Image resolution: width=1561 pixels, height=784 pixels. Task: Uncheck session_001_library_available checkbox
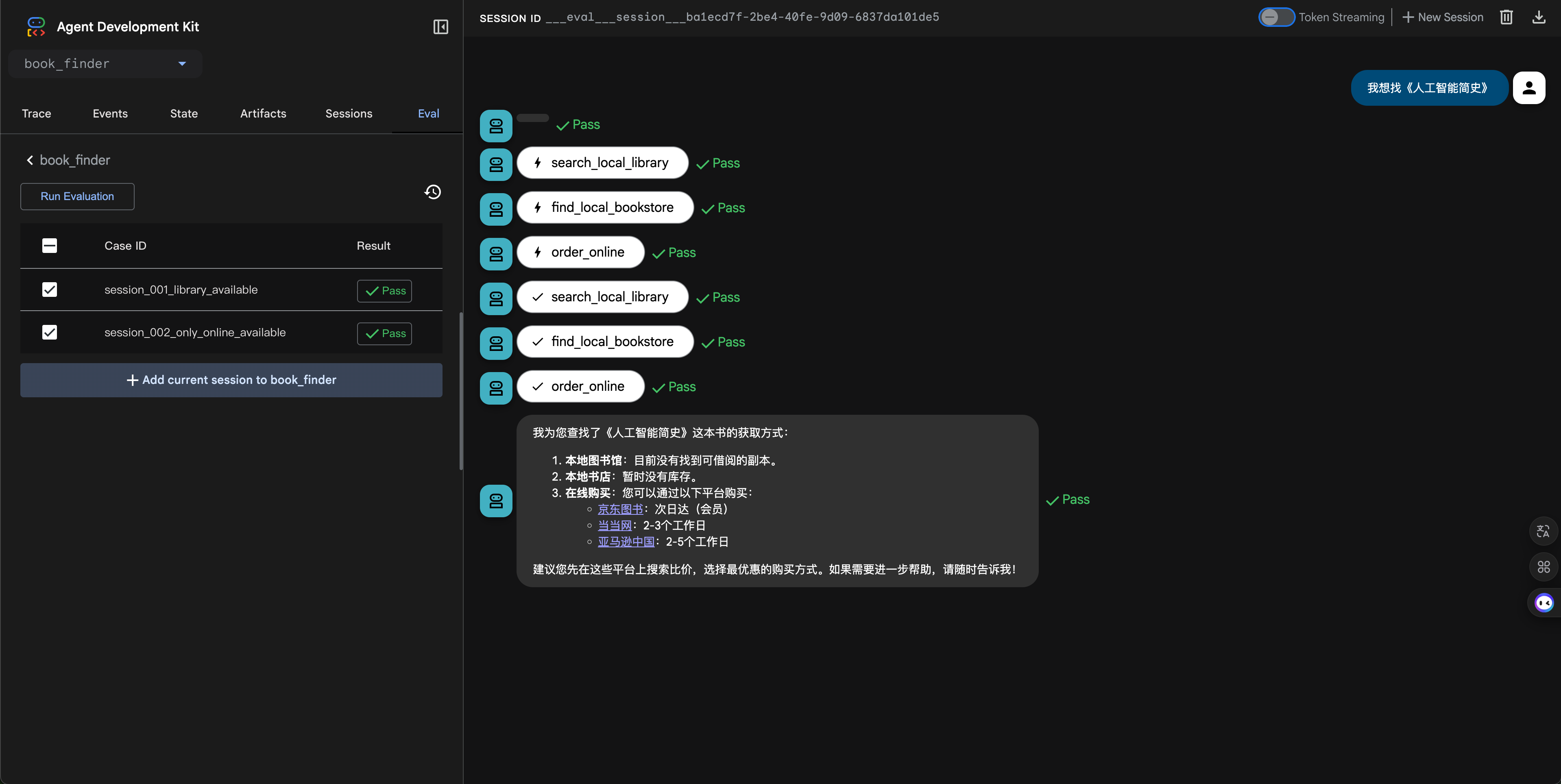[50, 290]
